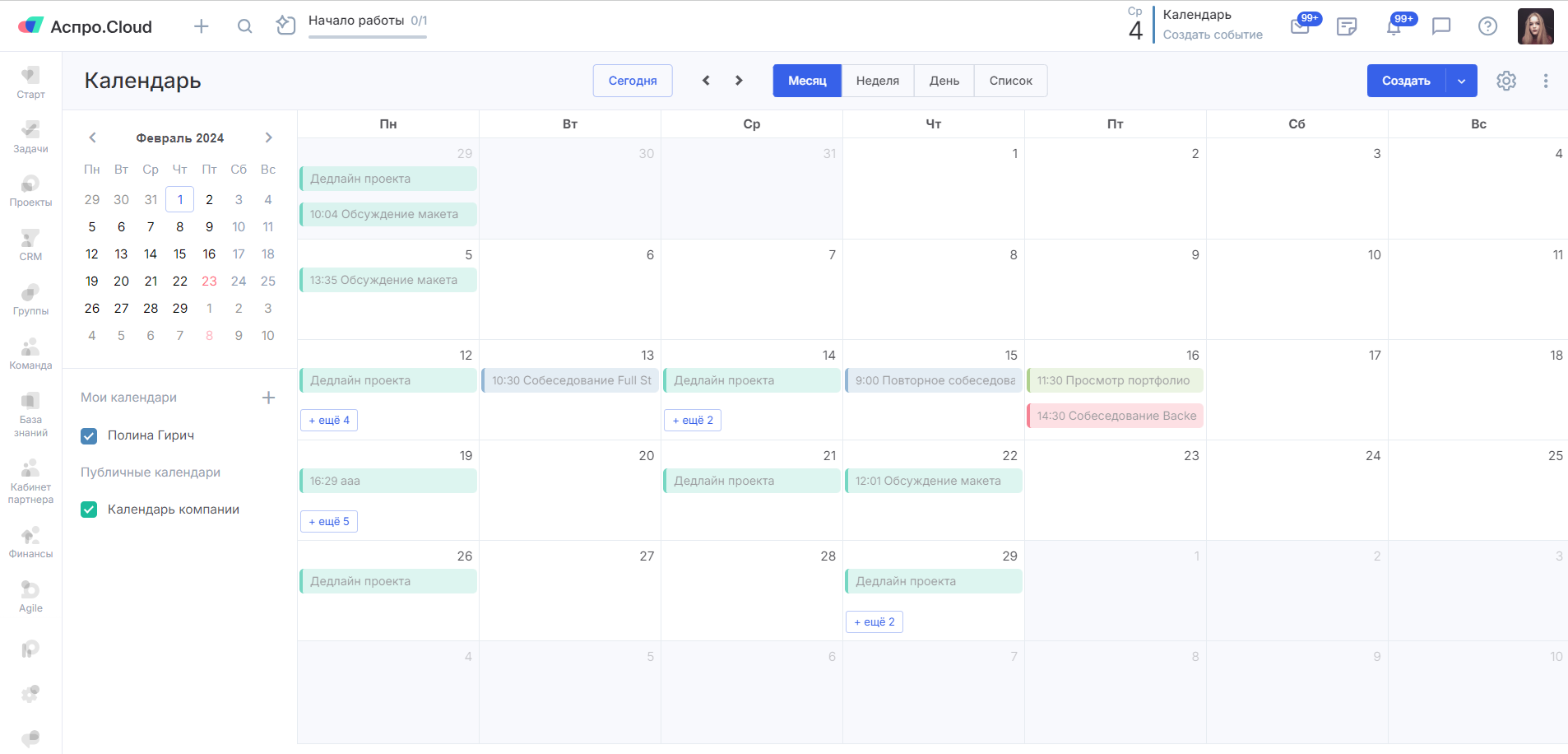Open the help question mark icon
Screen dimensions: 1568x754
[1487, 26]
